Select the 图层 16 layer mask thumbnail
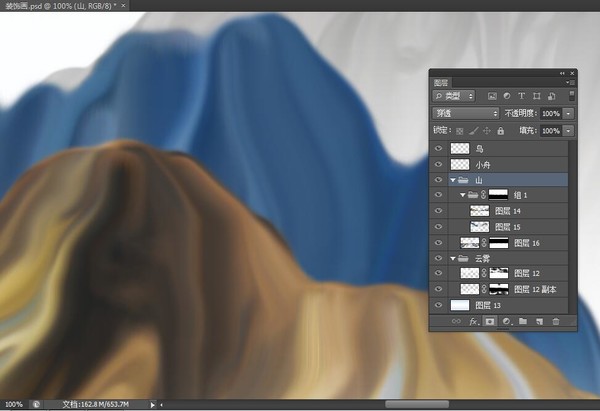This screenshot has height=411, width=600. (x=499, y=243)
